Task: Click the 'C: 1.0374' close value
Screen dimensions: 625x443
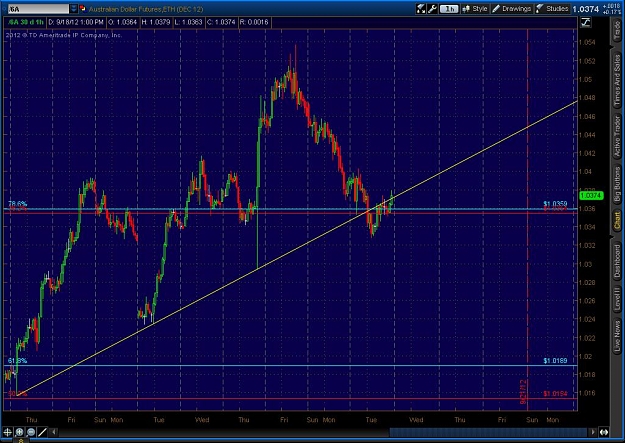Action: (221, 22)
